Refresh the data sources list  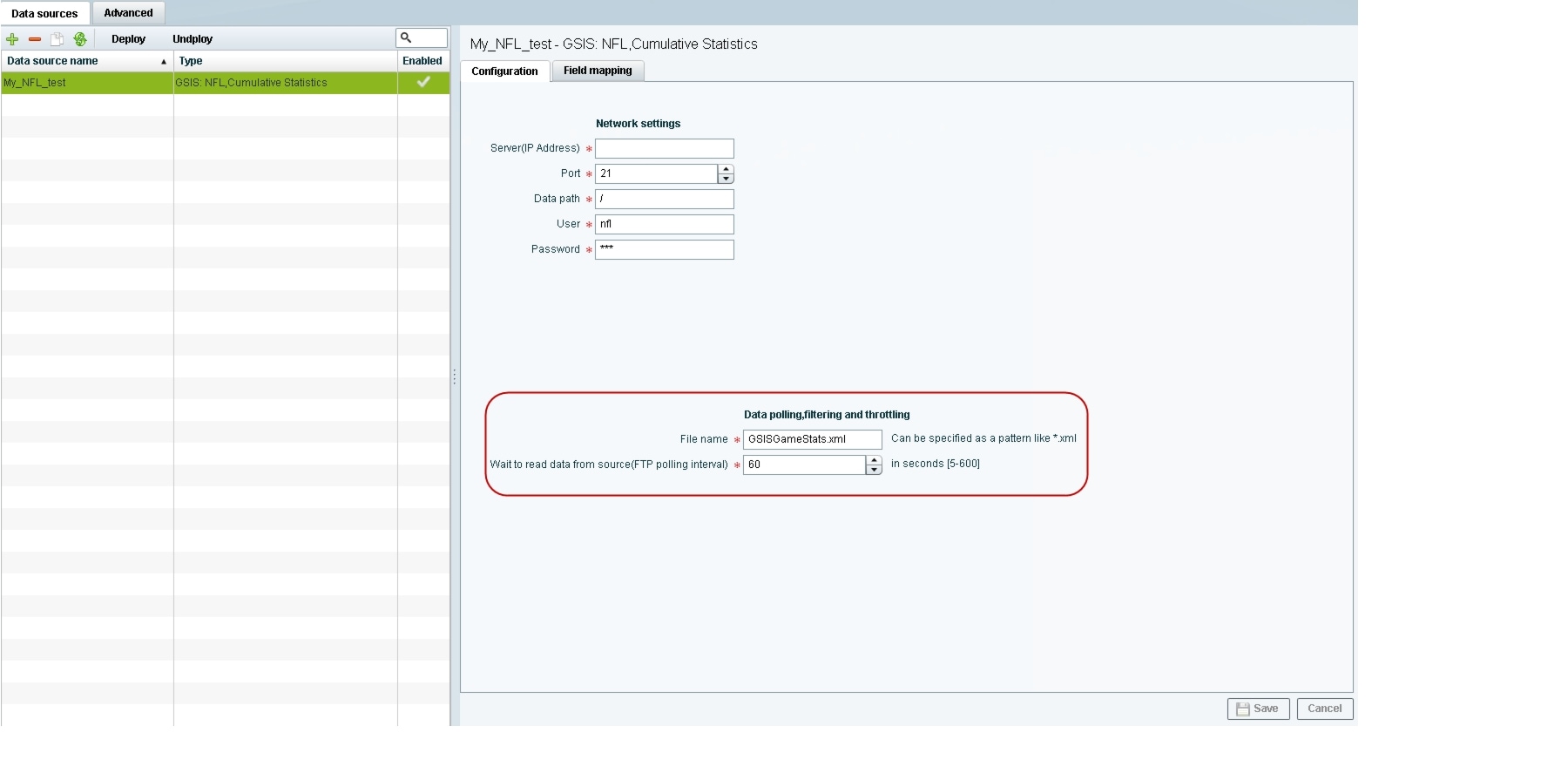80,39
